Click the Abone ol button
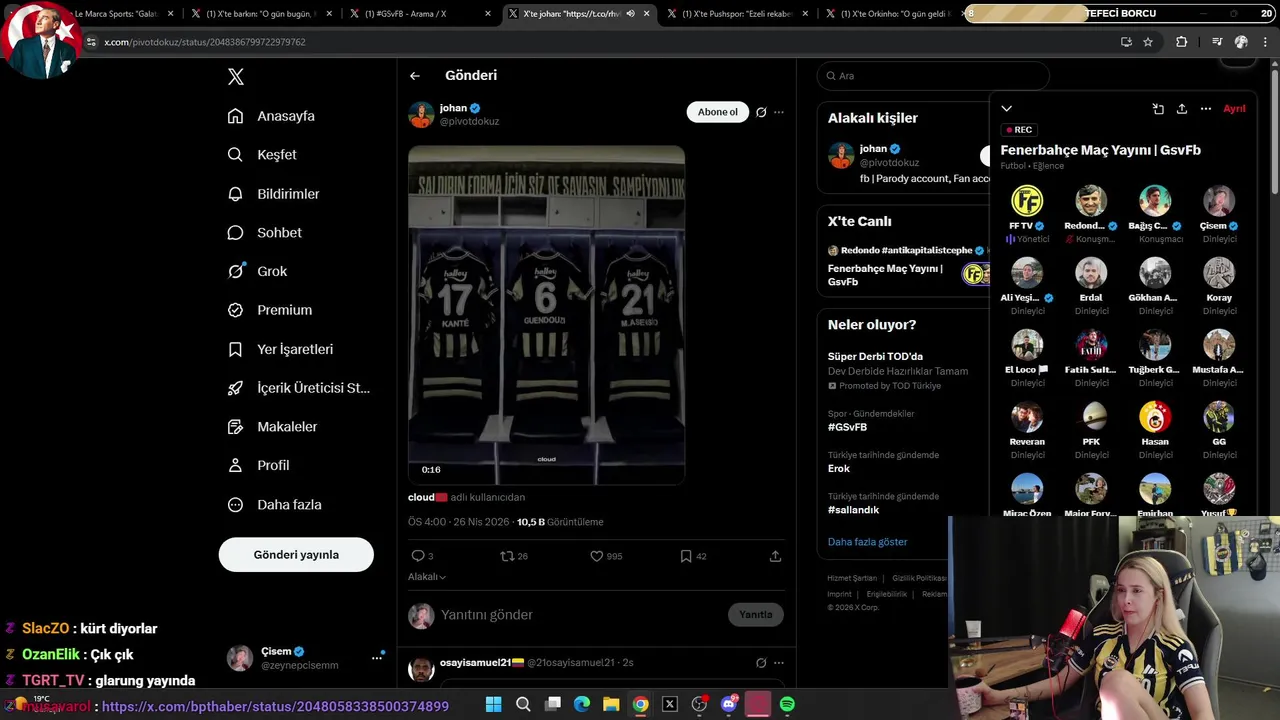Image resolution: width=1280 pixels, height=720 pixels. [x=717, y=112]
